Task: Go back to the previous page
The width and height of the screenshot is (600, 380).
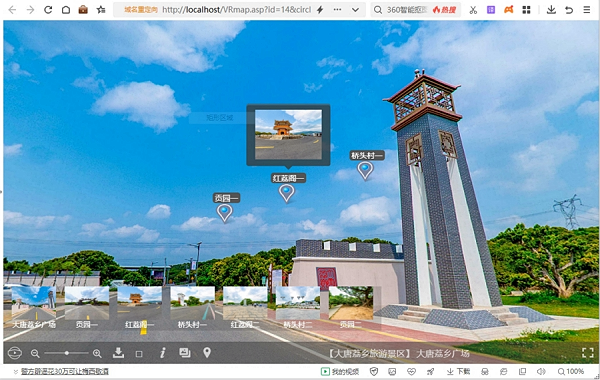Action: click(12, 10)
